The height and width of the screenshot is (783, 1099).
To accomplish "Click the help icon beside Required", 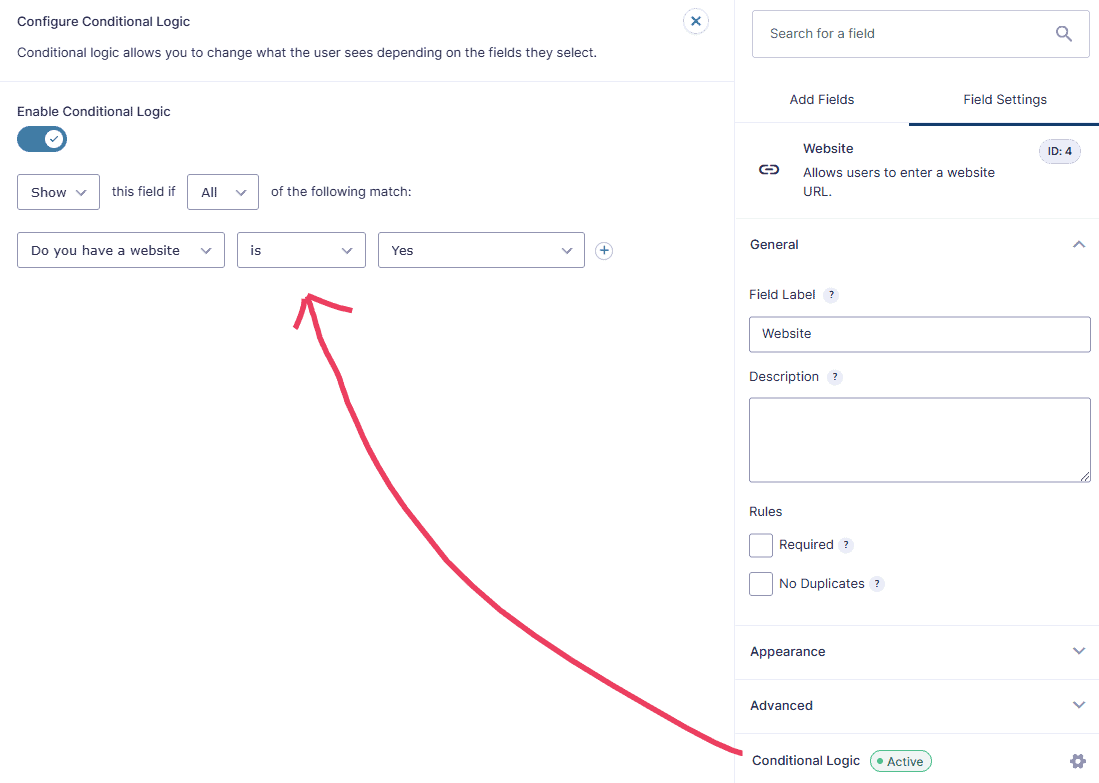I will coord(846,544).
